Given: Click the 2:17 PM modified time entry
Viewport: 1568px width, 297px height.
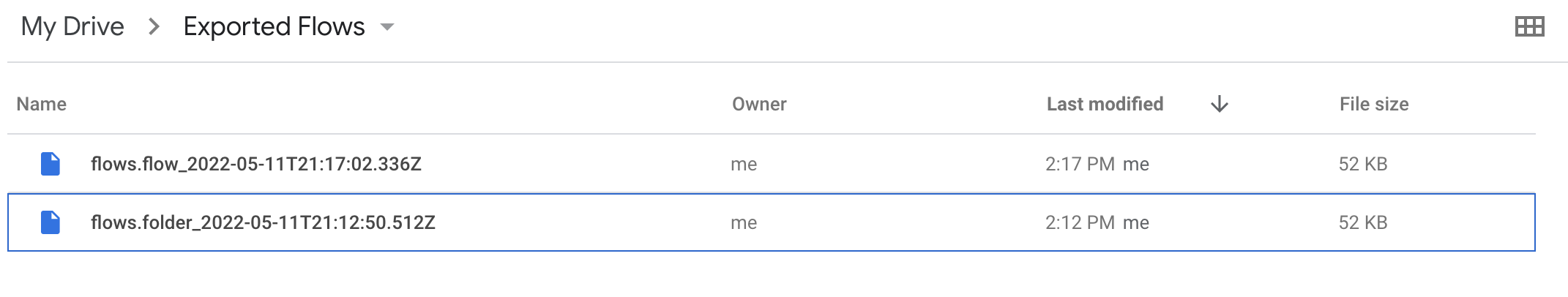Looking at the screenshot, I should click(1080, 164).
